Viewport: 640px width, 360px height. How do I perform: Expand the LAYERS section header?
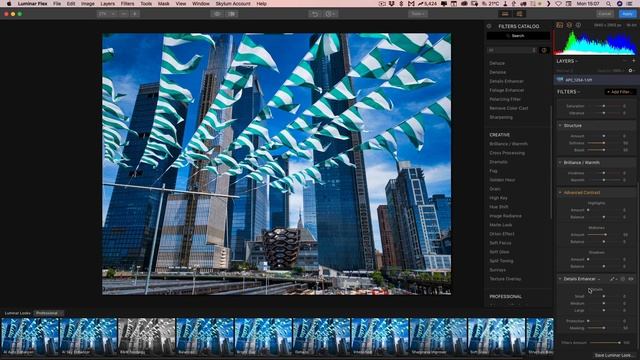pyautogui.click(x=567, y=61)
